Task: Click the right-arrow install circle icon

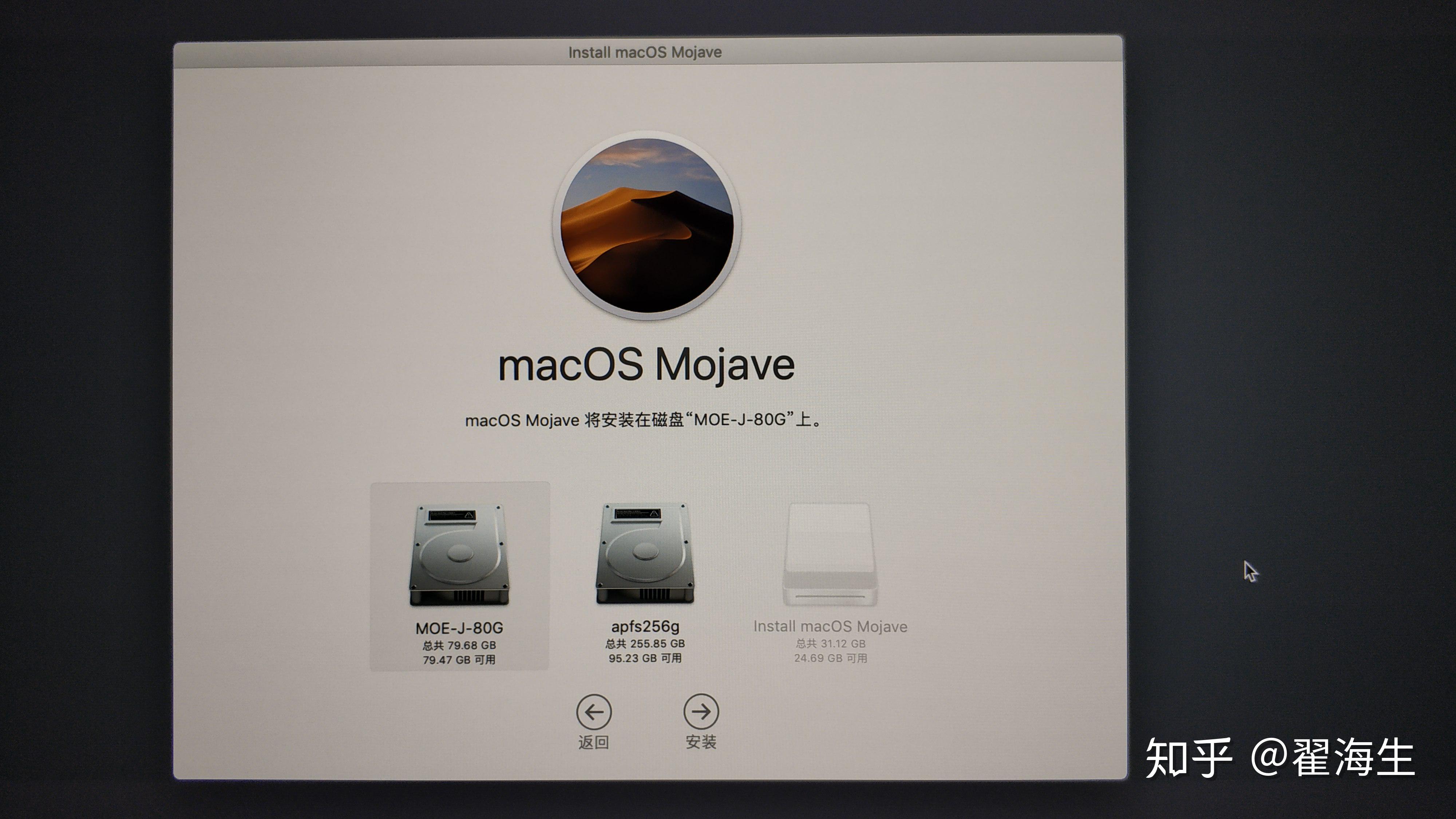Action: 701,712
